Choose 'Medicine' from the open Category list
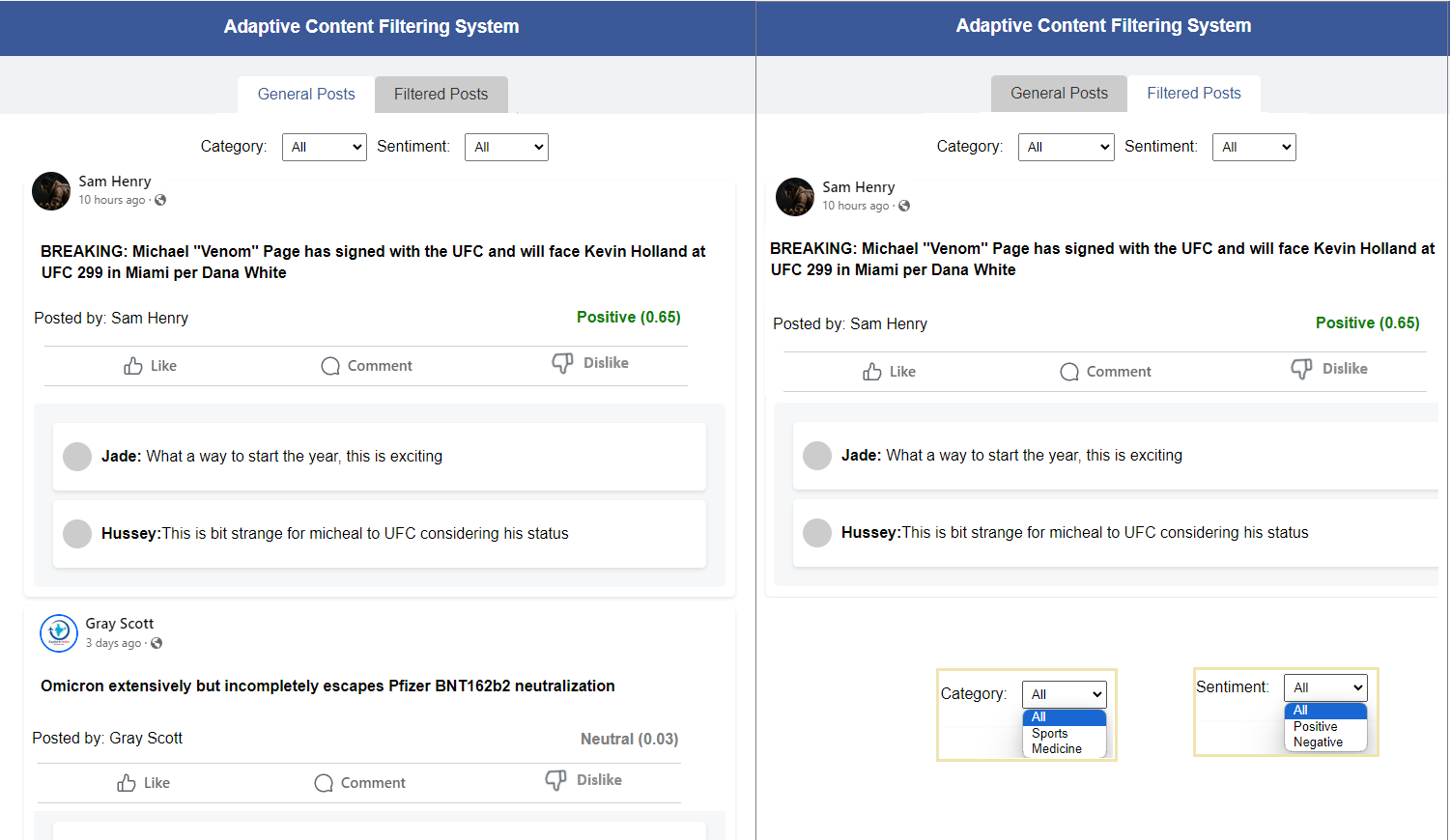Screen dimensions: 1451x840 point(1057,749)
